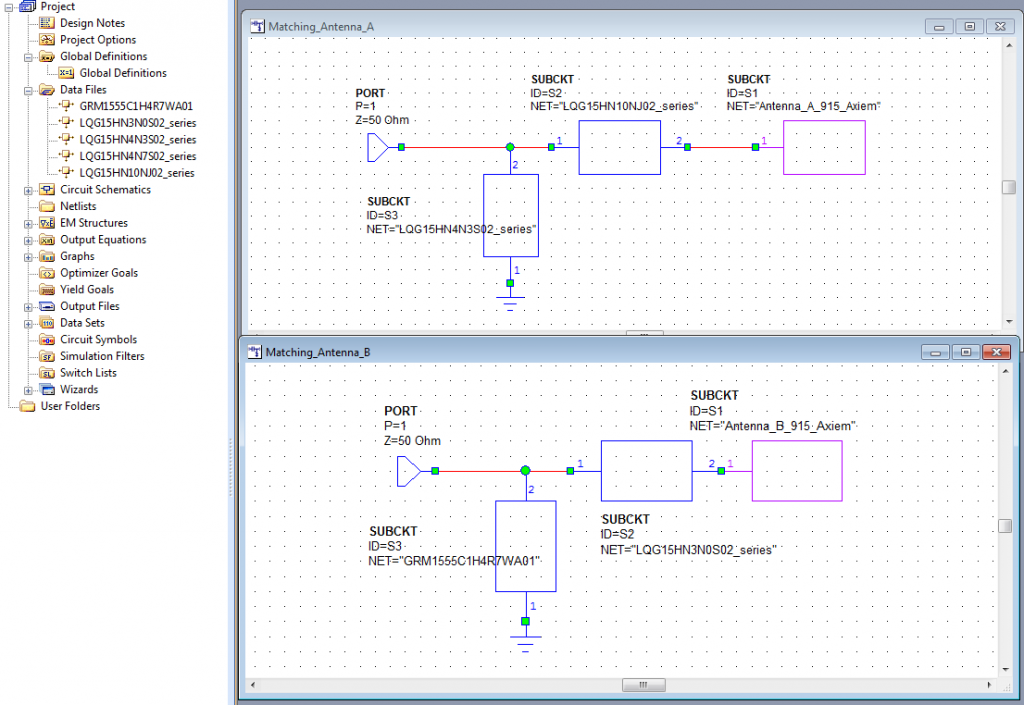Viewport: 1024px width, 705px height.
Task: Click the Project Options icon
Action: click(47, 40)
